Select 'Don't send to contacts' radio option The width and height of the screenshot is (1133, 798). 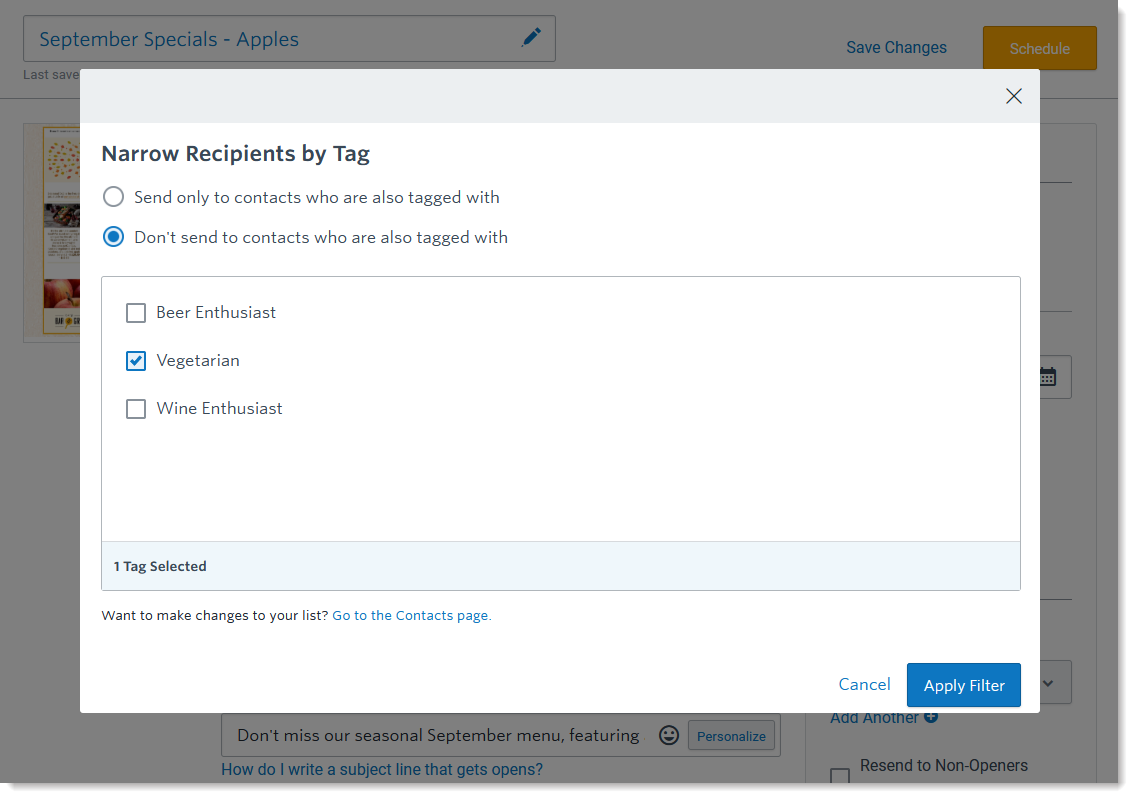tap(113, 236)
